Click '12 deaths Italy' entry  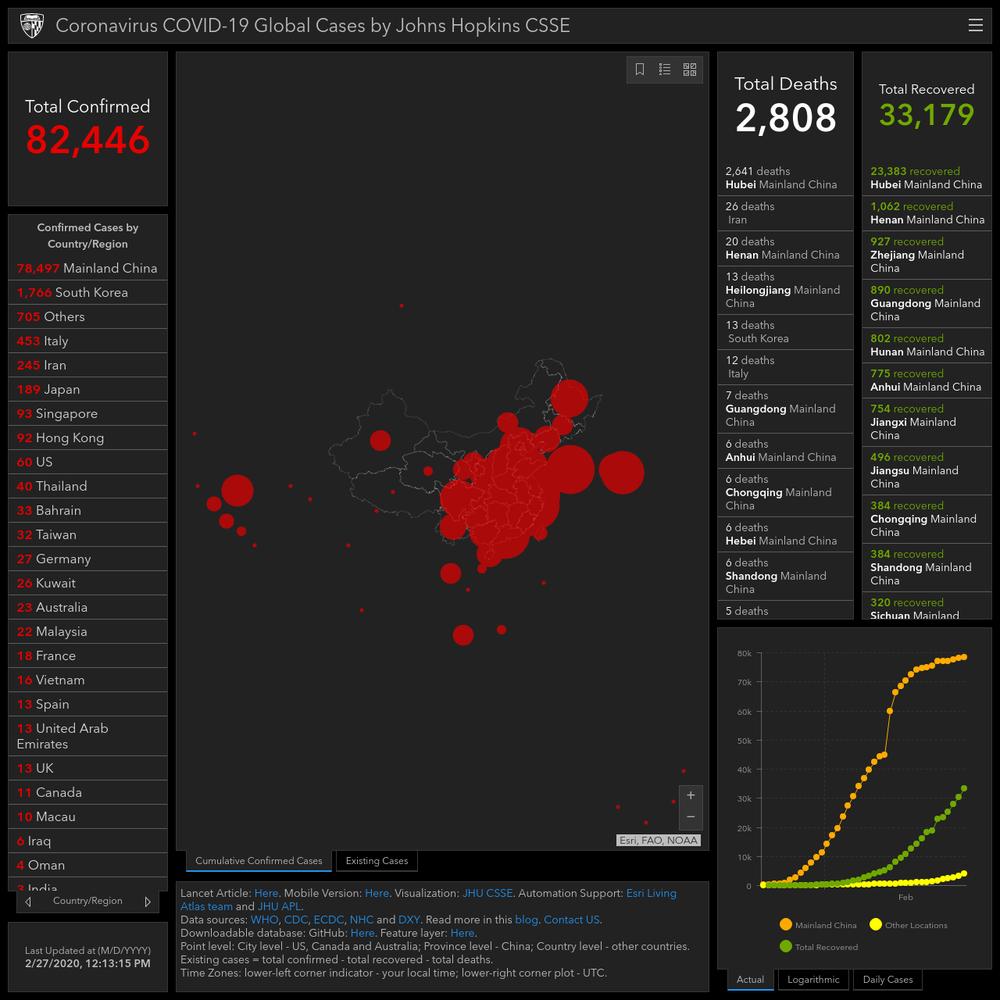pyautogui.click(x=785, y=367)
